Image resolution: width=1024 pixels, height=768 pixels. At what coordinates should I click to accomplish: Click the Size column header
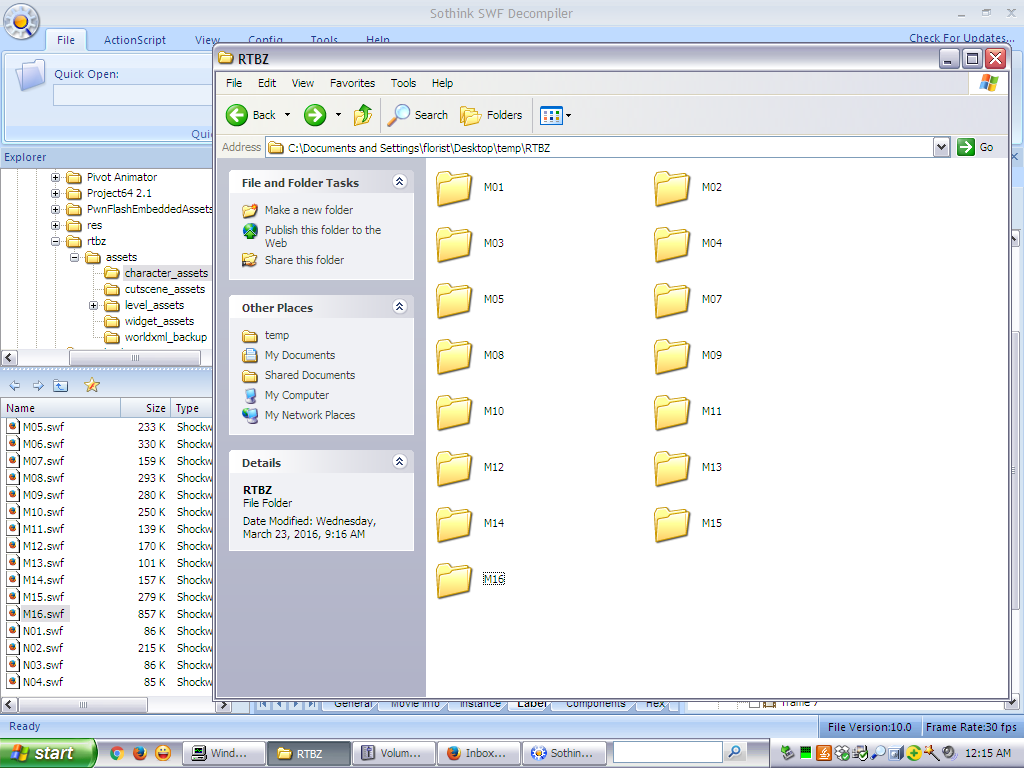coord(146,408)
